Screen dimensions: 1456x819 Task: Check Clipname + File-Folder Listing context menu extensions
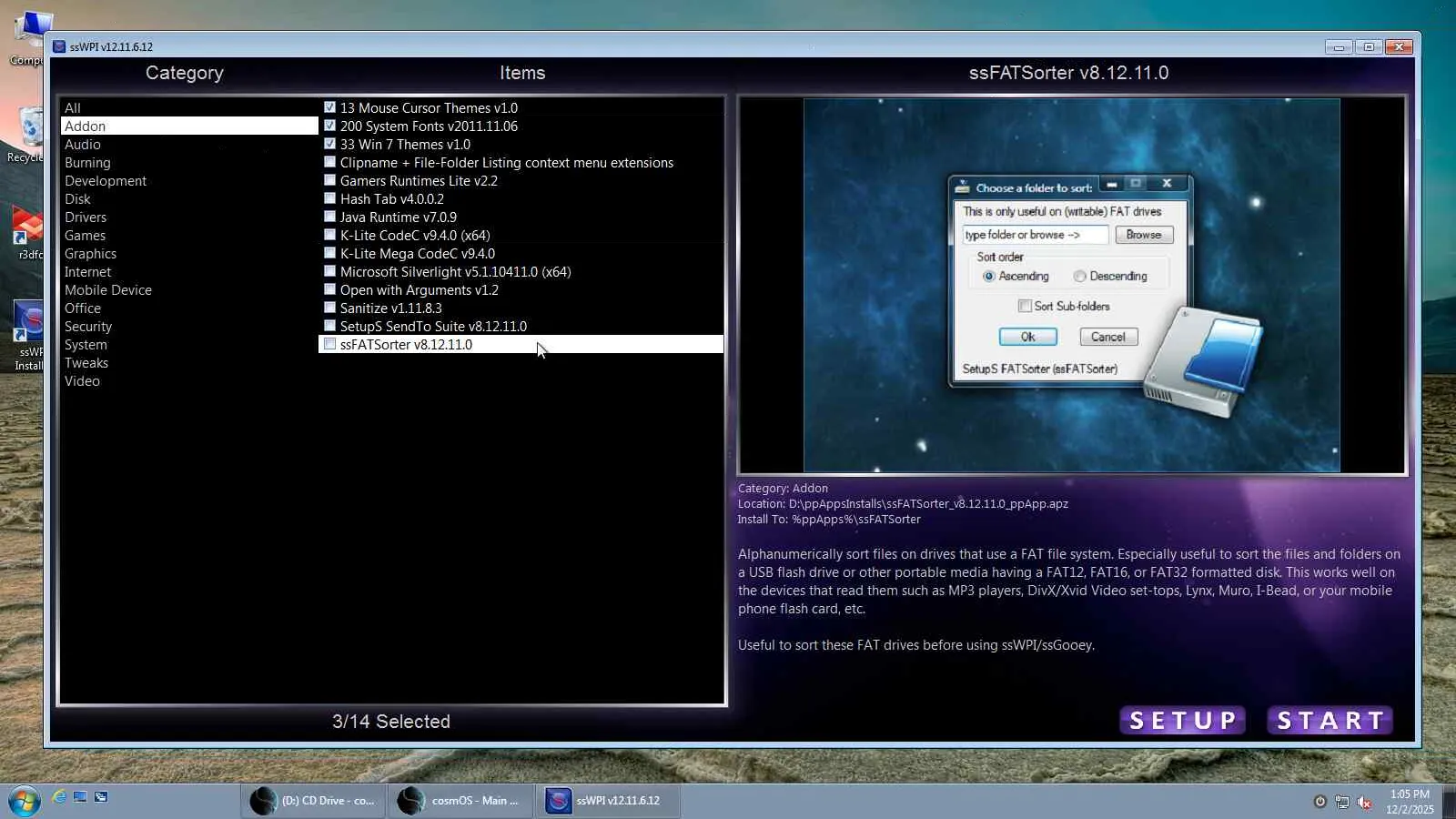pos(330,162)
